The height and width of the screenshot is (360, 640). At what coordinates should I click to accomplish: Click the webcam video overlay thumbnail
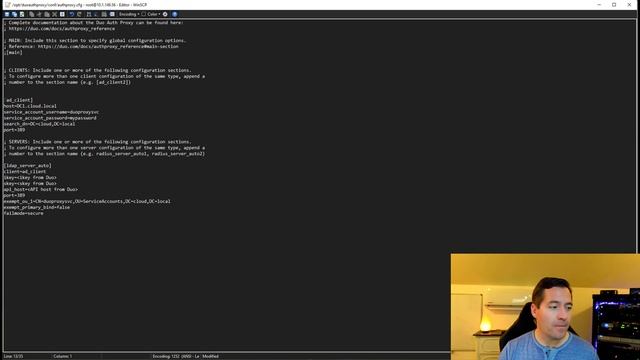[x=545, y=307]
